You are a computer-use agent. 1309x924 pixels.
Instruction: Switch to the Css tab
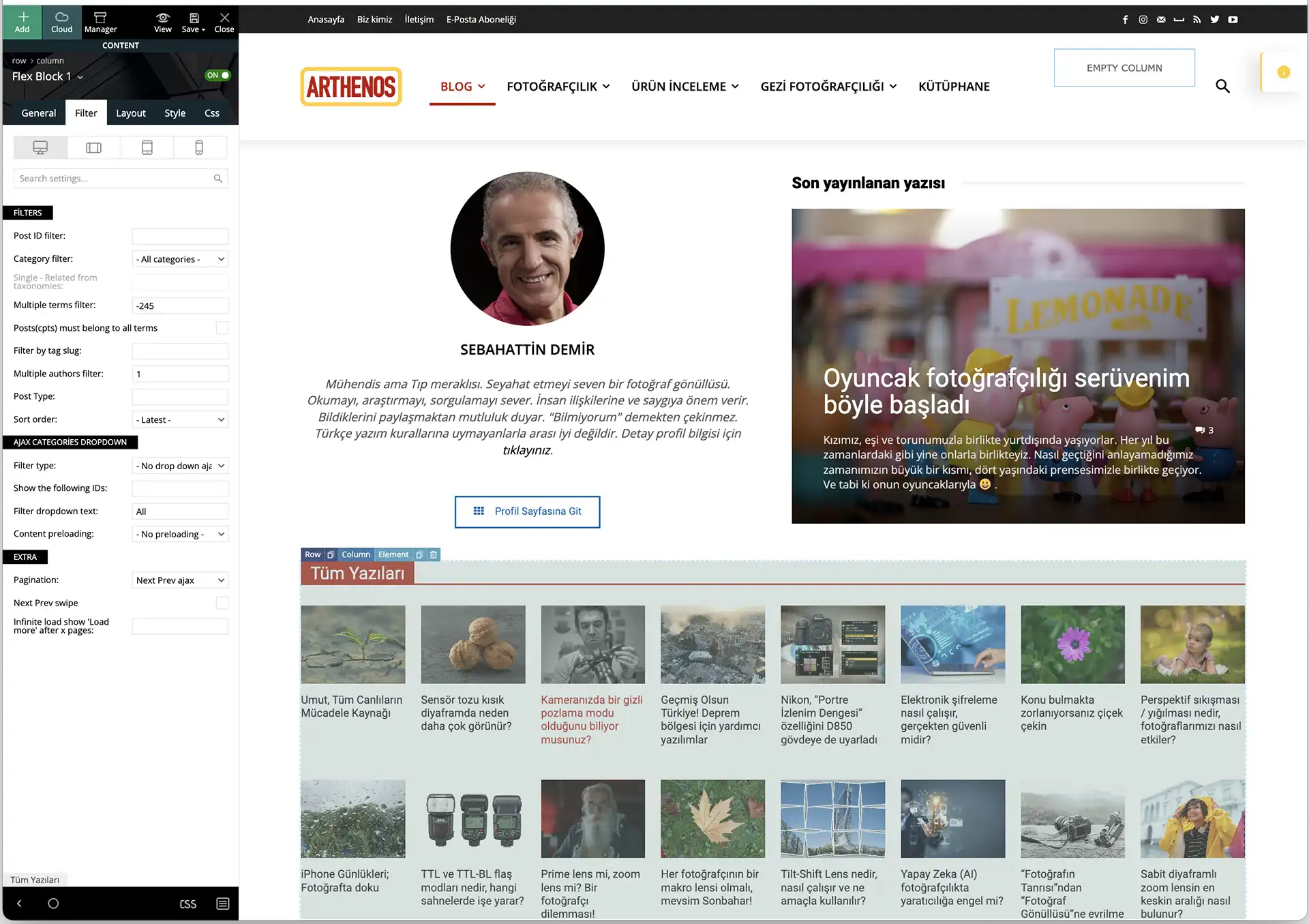(x=212, y=113)
